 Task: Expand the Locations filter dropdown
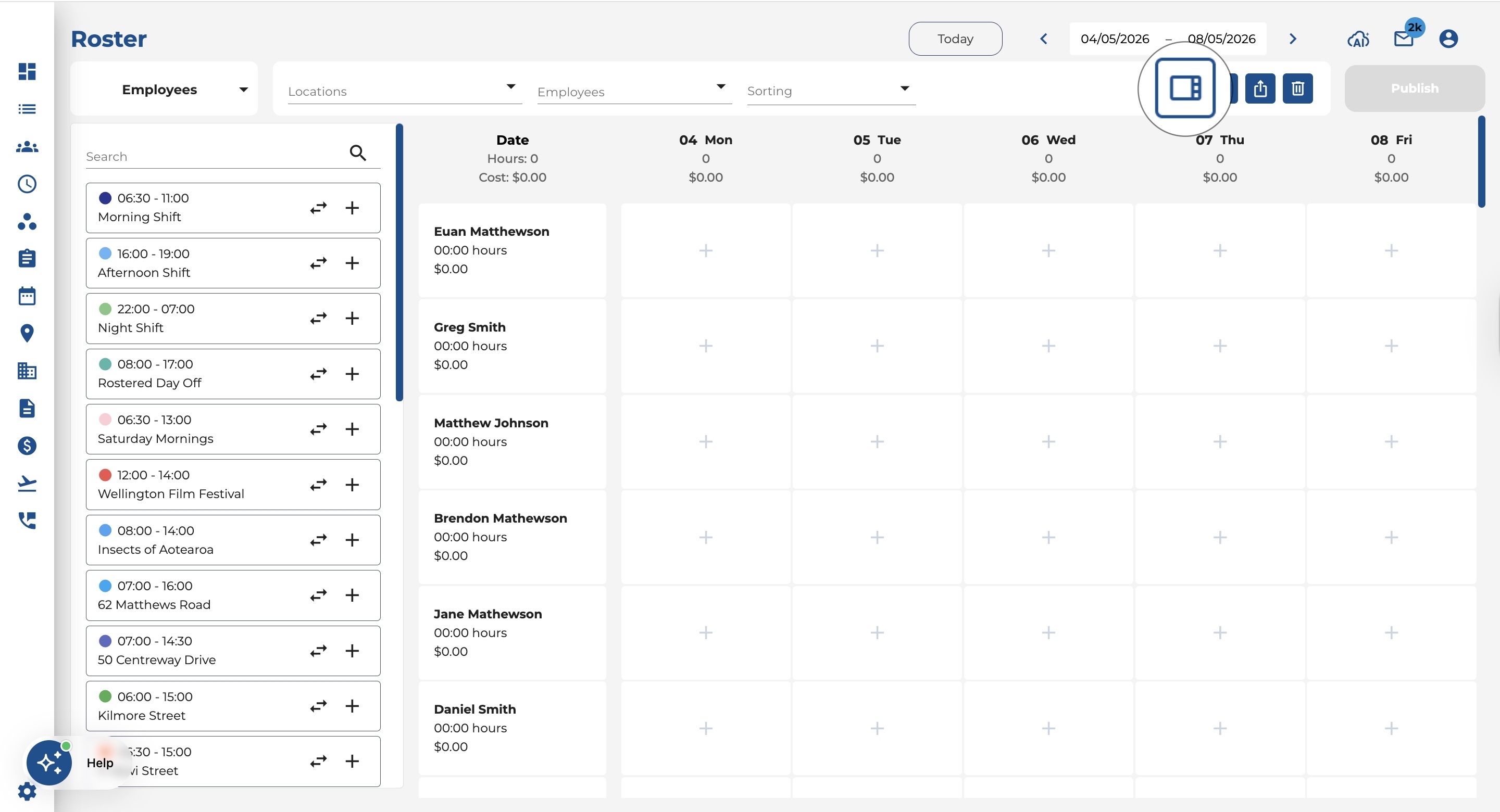405,91
